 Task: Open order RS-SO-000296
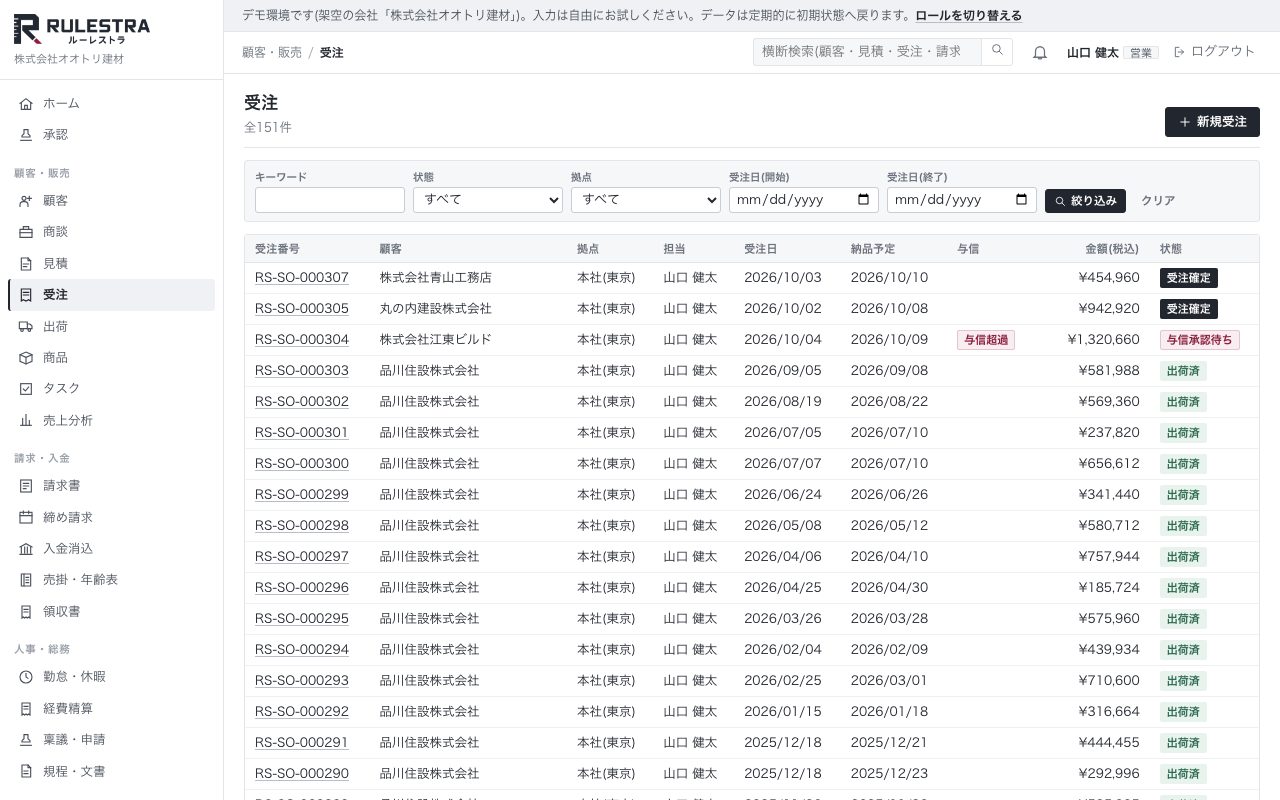302,588
